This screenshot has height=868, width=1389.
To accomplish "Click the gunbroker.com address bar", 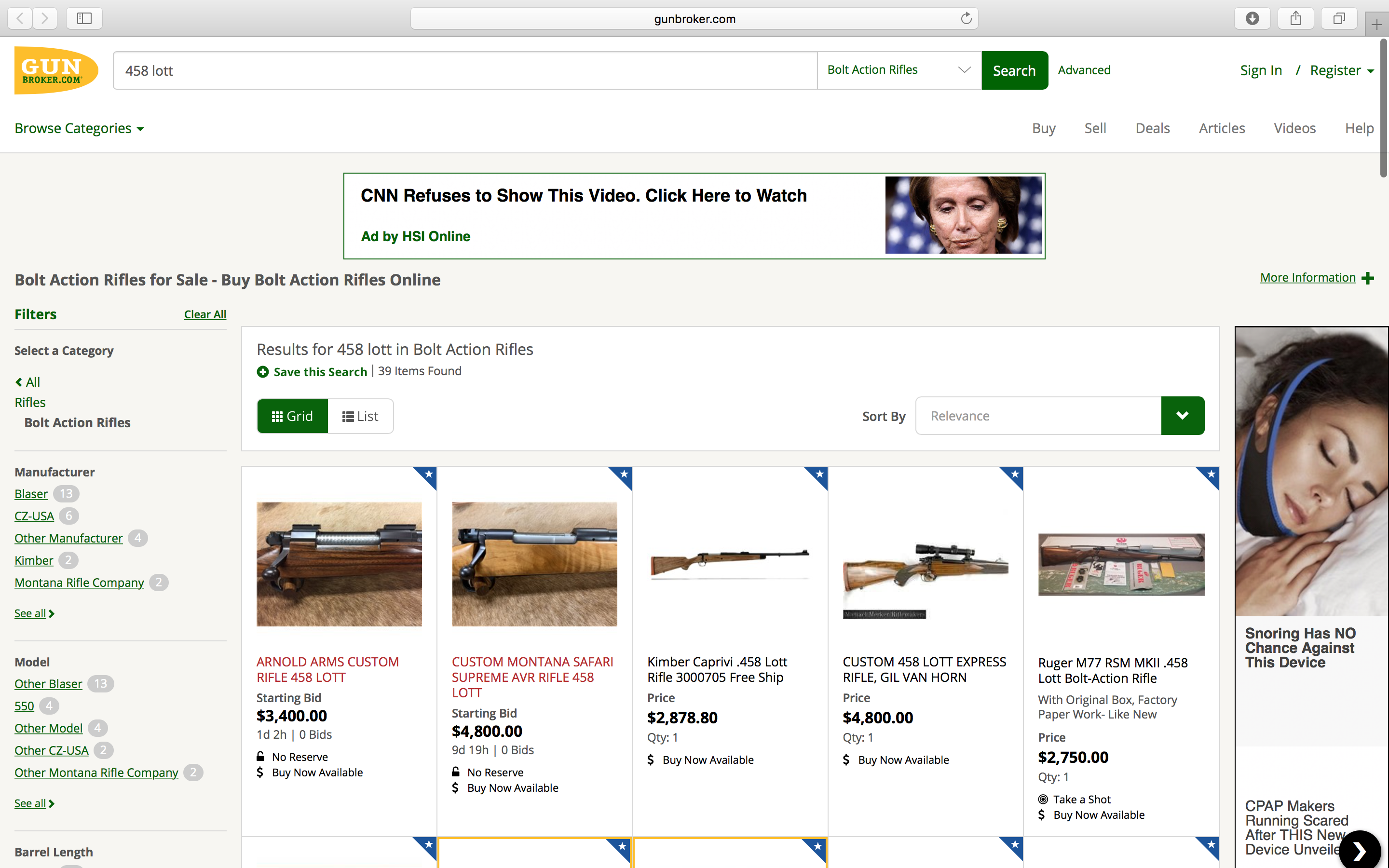I will [x=694, y=18].
